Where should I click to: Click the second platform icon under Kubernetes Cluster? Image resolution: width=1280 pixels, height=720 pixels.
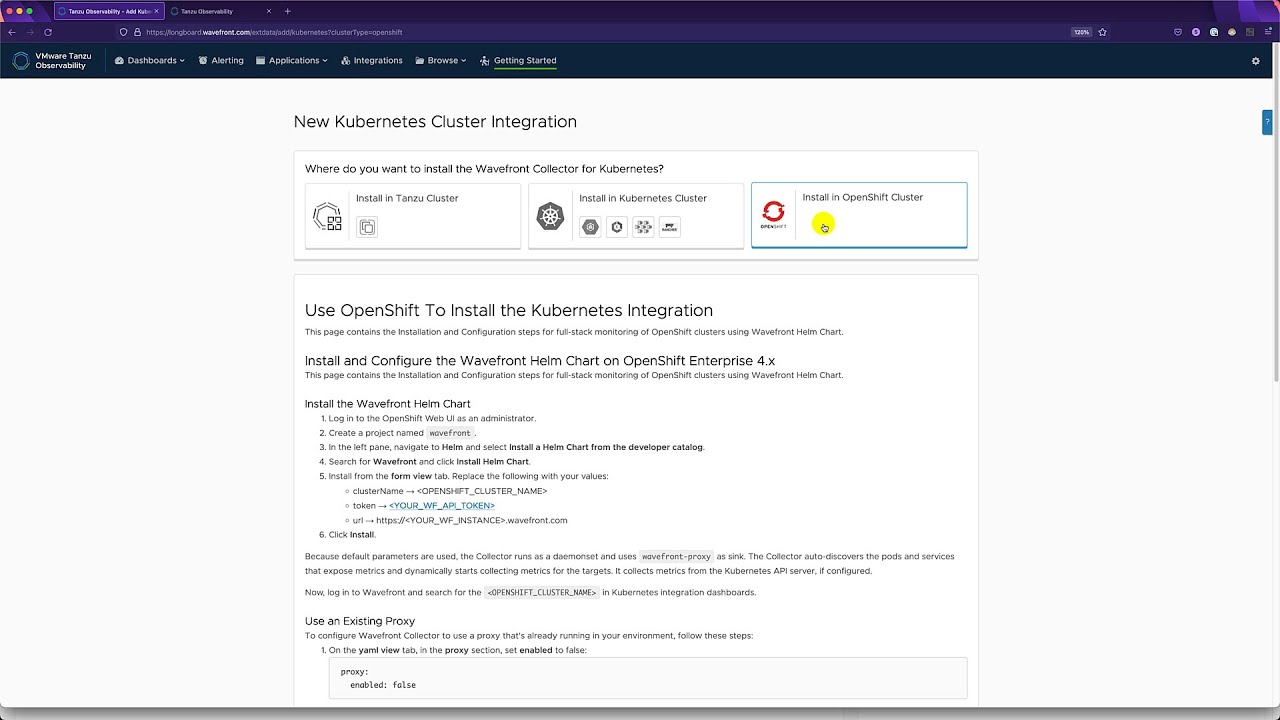coord(617,227)
